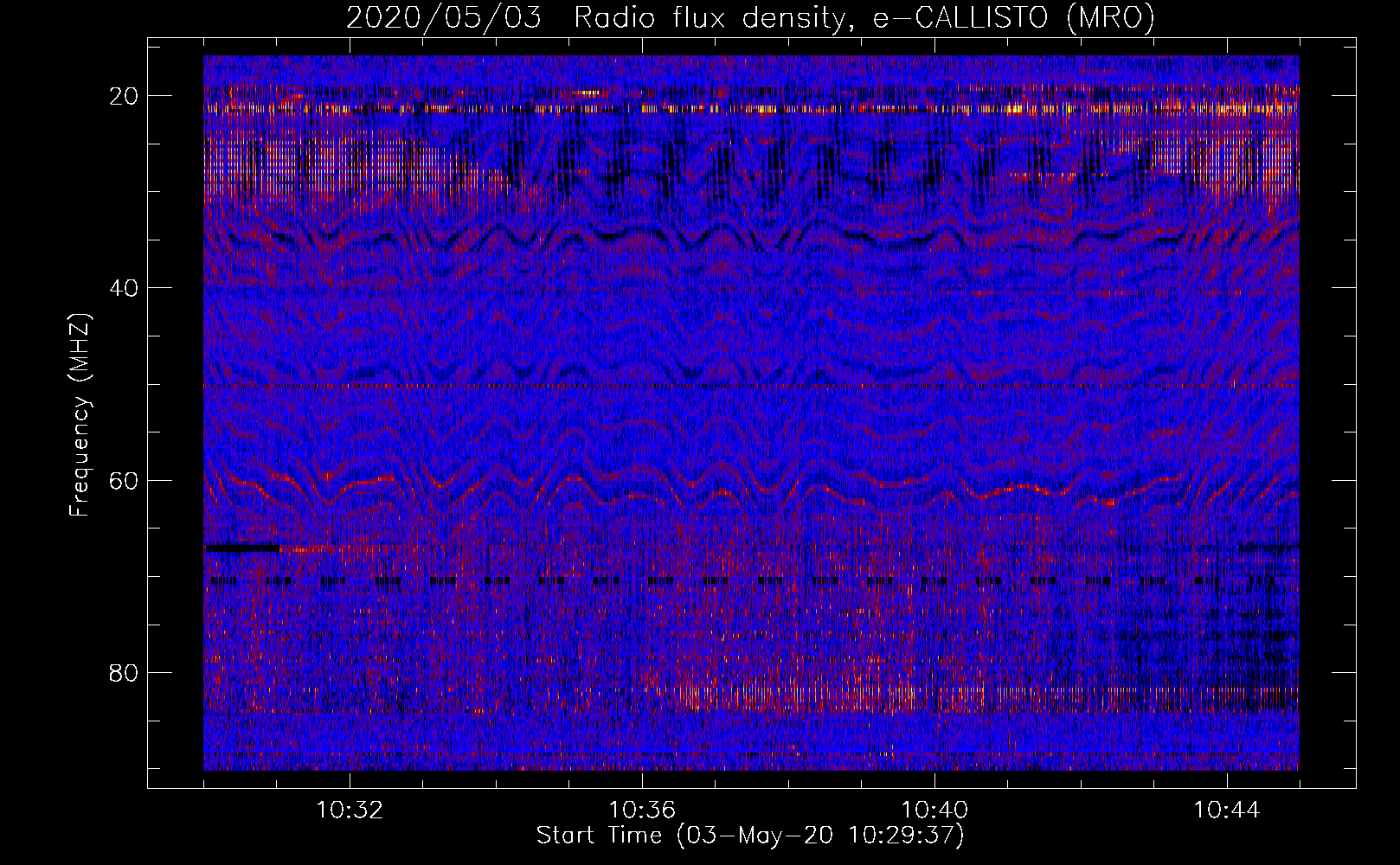Screen dimensions: 1400x865
Task: Click the 40 MHz frequency tick label
Action: (x=124, y=288)
